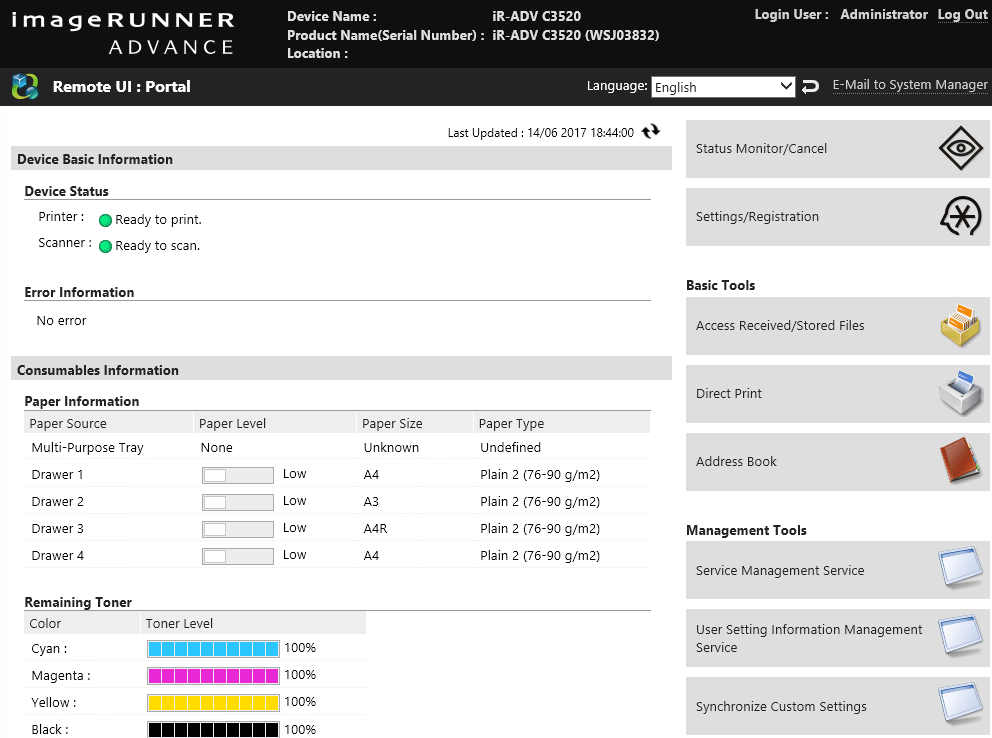Click the green printer status indicator
Image resolution: width=992 pixels, height=738 pixels.
[105, 220]
